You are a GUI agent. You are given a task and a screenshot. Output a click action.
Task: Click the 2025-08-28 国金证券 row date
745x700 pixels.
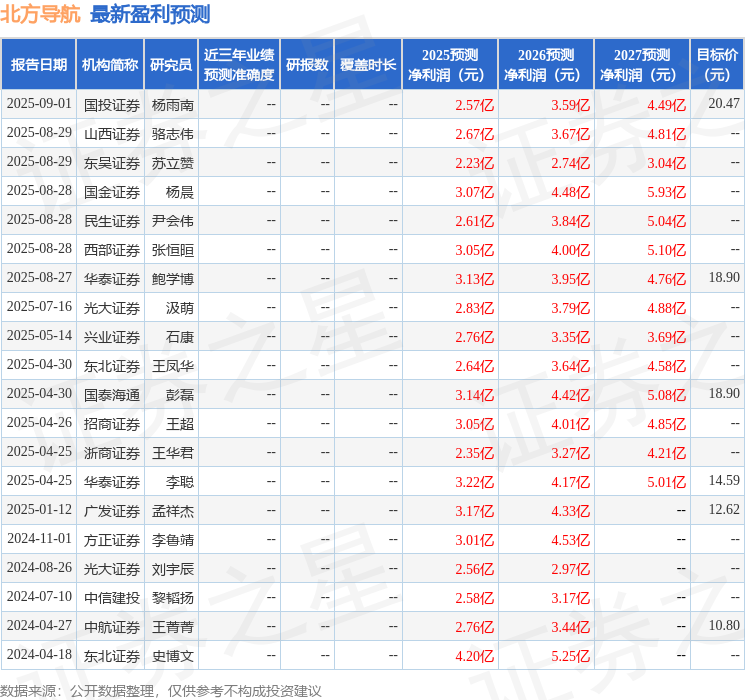click(39, 191)
